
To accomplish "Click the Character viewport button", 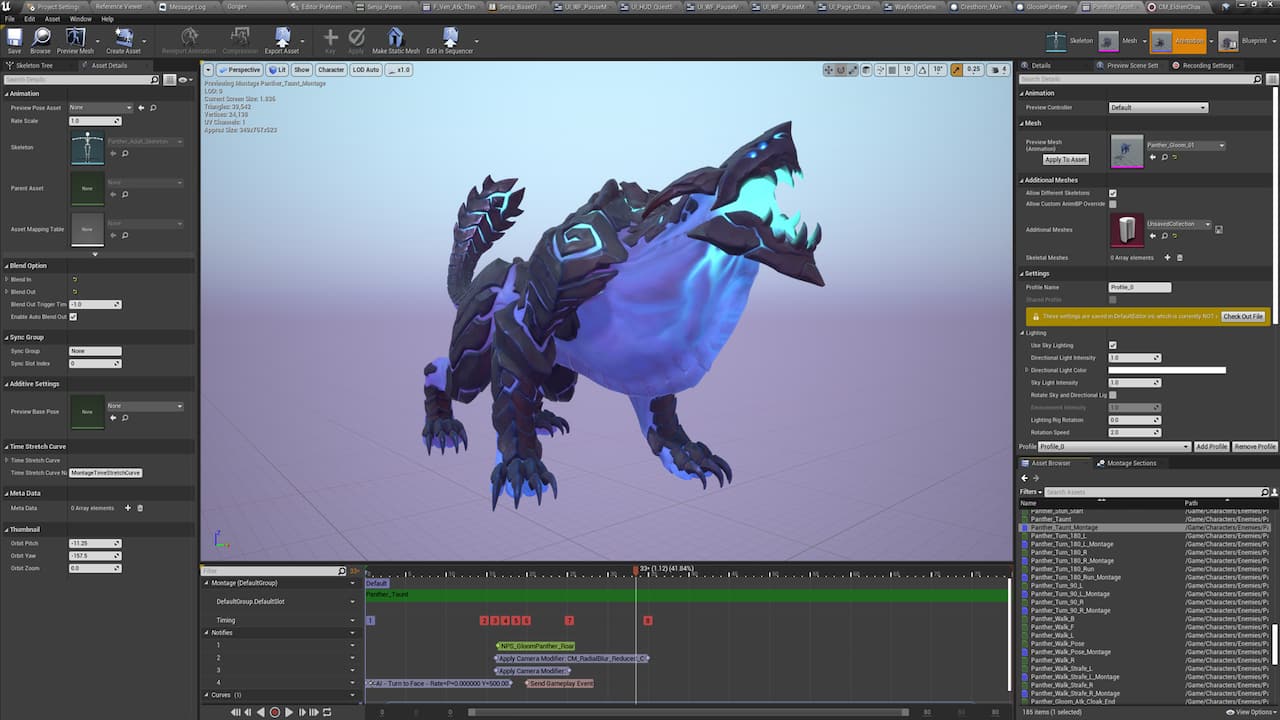I will pos(331,70).
